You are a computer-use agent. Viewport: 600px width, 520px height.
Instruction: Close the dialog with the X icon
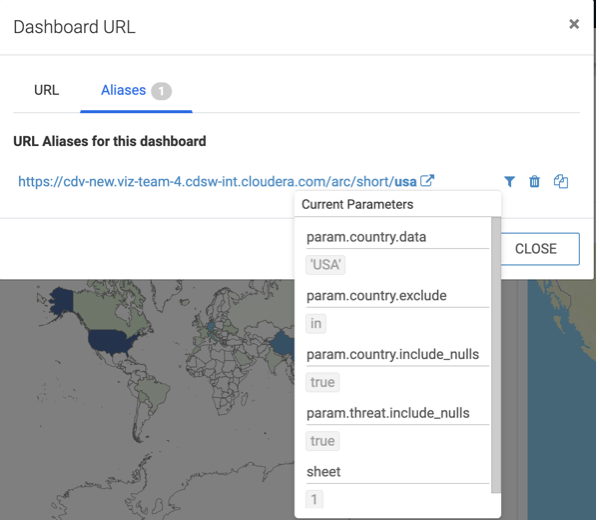click(574, 24)
